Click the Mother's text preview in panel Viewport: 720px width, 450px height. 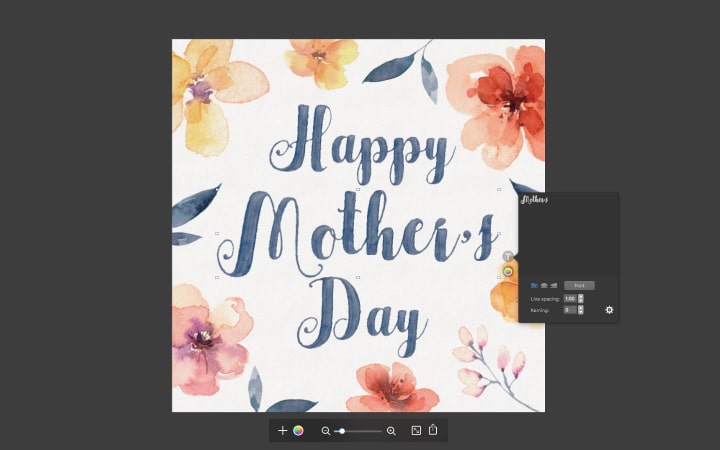(x=534, y=200)
